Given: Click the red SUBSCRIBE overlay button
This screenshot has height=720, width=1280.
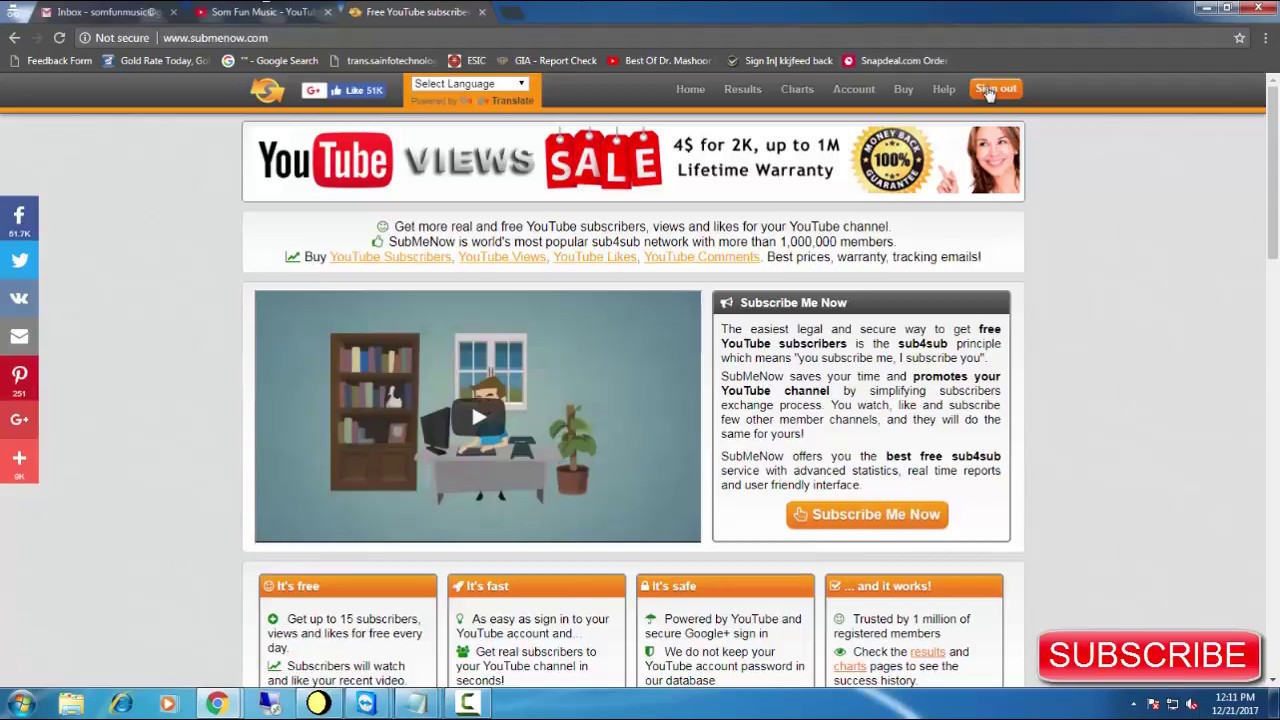Looking at the screenshot, I should click(1148, 656).
